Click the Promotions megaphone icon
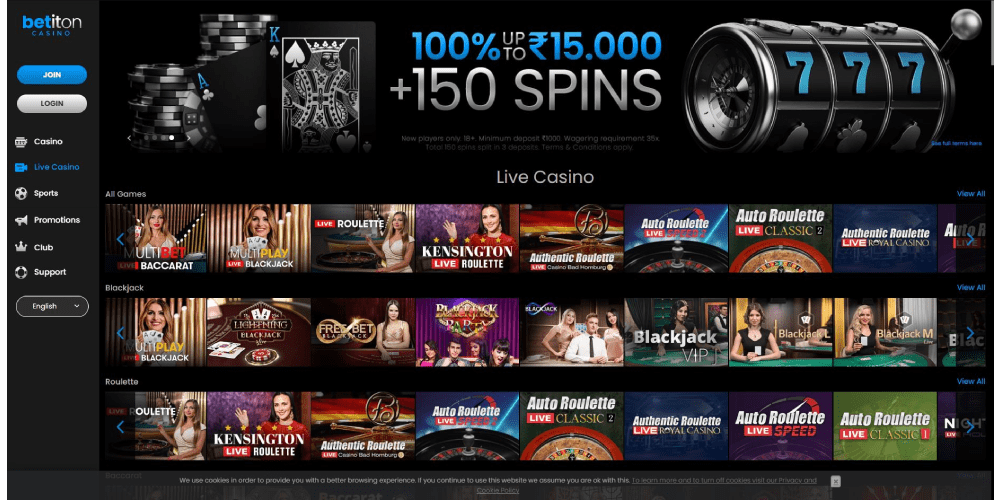The image size is (1000, 500). [x=21, y=220]
